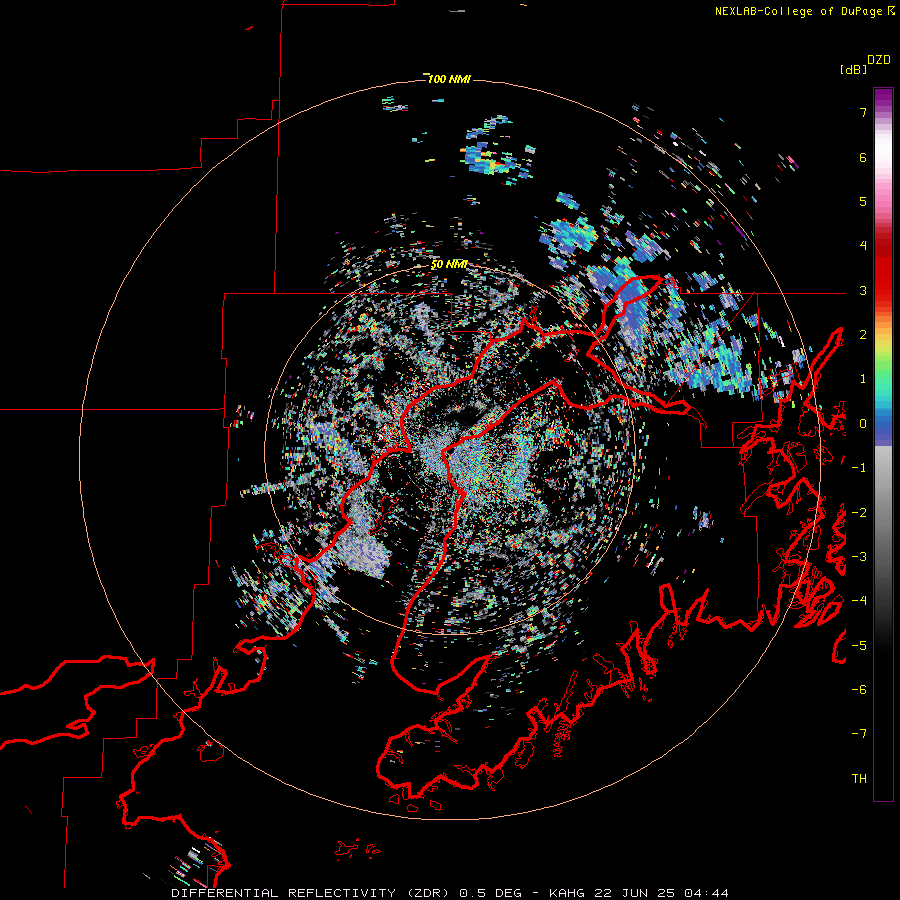Click the 04:44 timestamp

click(x=706, y=893)
